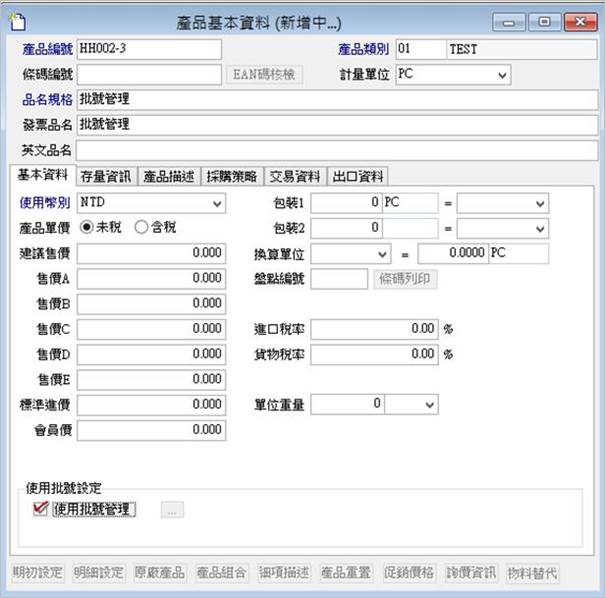
Task: Select the 產品描述 tab
Action: [168, 177]
